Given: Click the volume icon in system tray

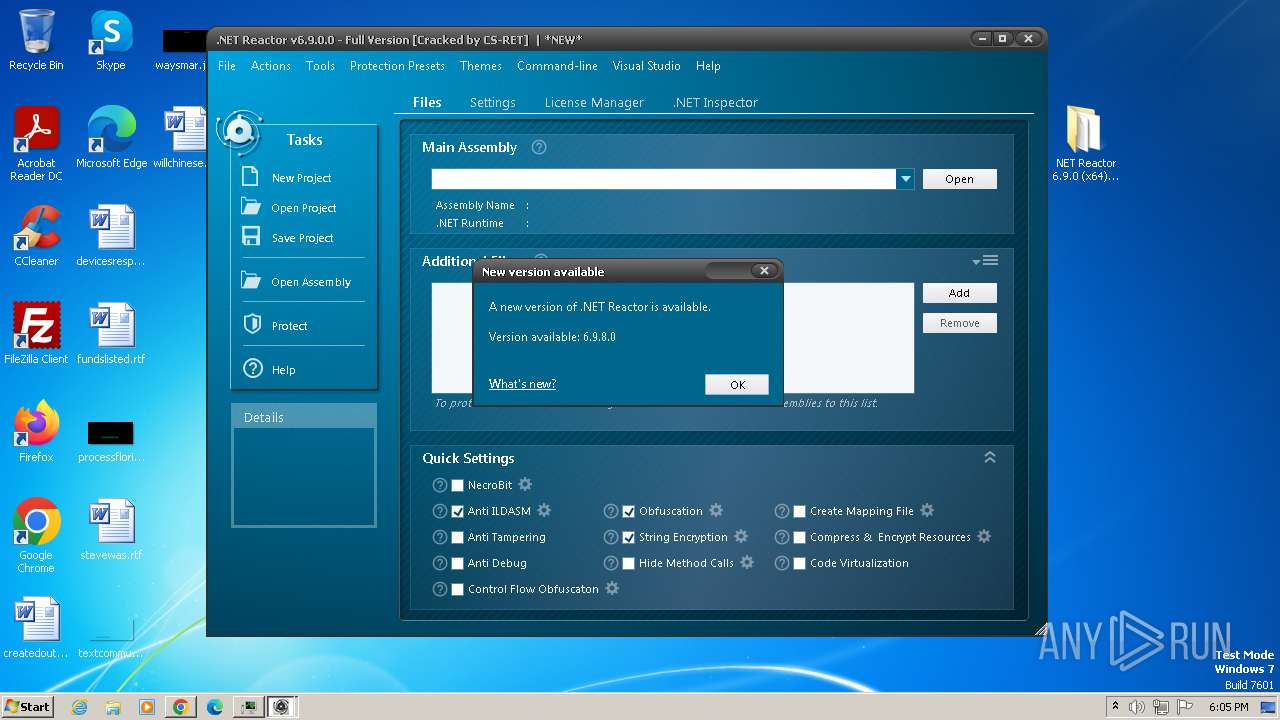Looking at the screenshot, I should pyautogui.click(x=1137, y=707).
